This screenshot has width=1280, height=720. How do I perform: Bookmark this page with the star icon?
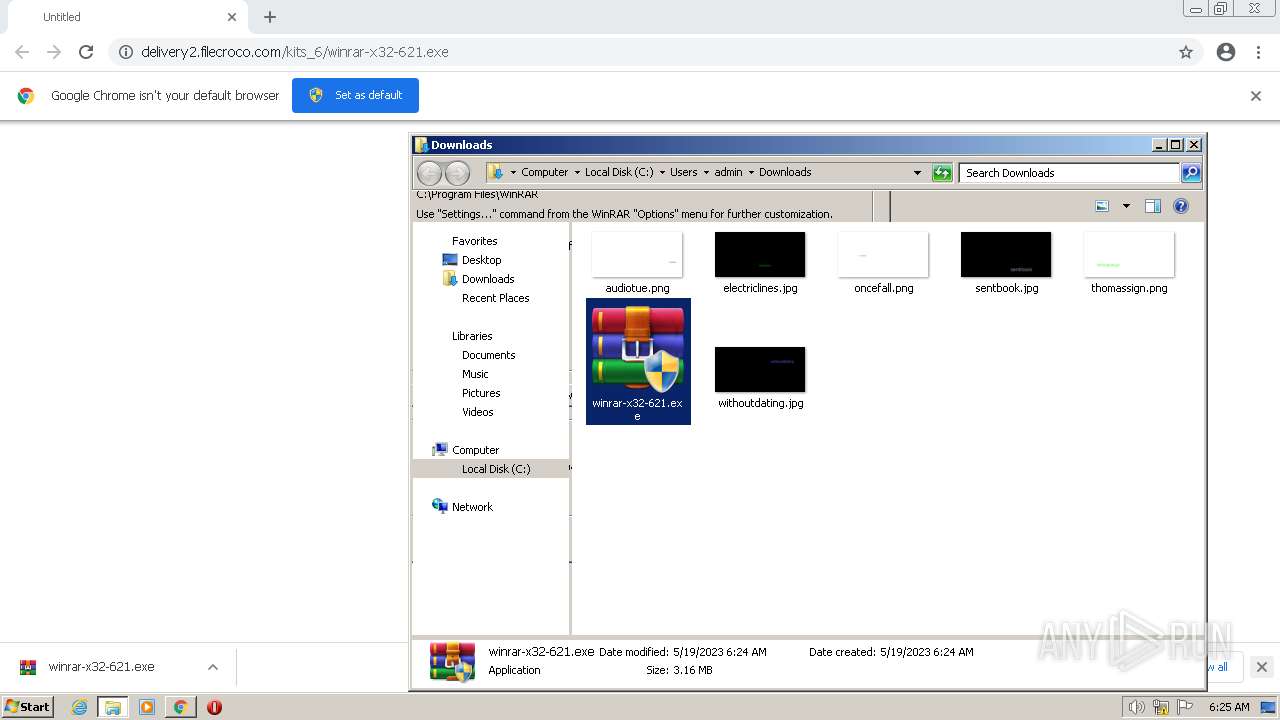(x=1186, y=52)
